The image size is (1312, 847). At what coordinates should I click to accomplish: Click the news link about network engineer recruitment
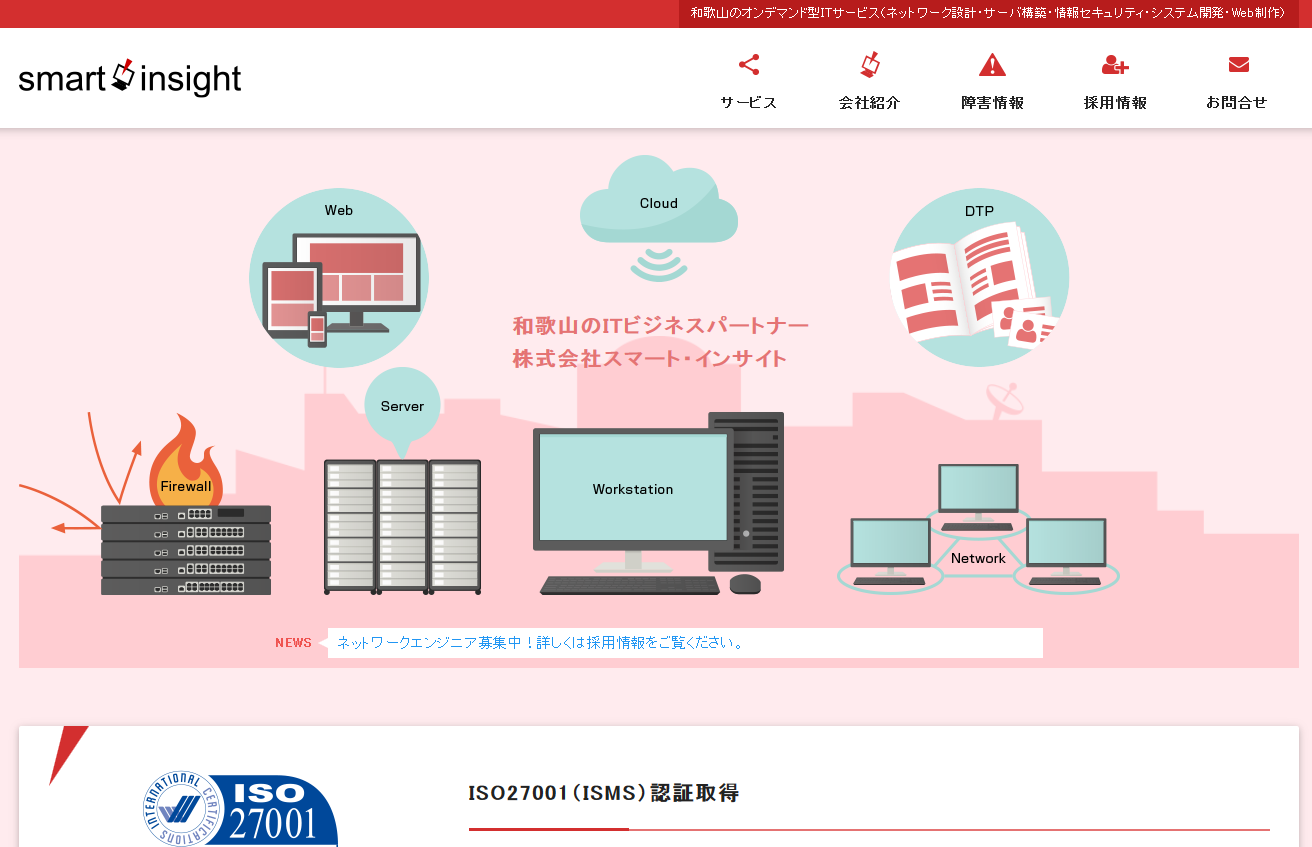pos(541,643)
